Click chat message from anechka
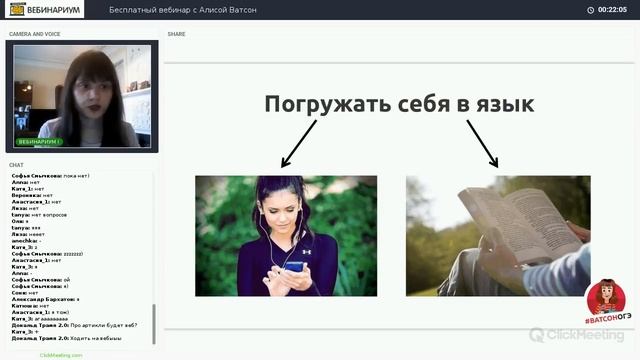The width and height of the screenshot is (640, 360). [x=26, y=241]
